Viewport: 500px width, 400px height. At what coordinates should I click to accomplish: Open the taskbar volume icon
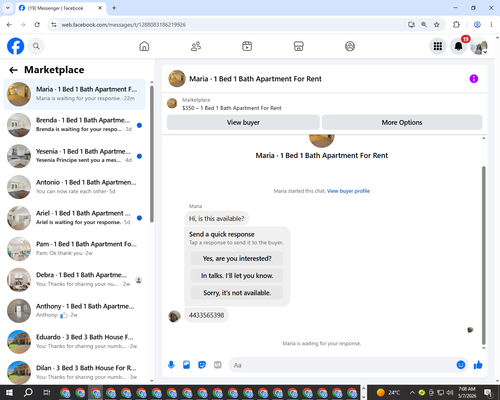[450, 392]
